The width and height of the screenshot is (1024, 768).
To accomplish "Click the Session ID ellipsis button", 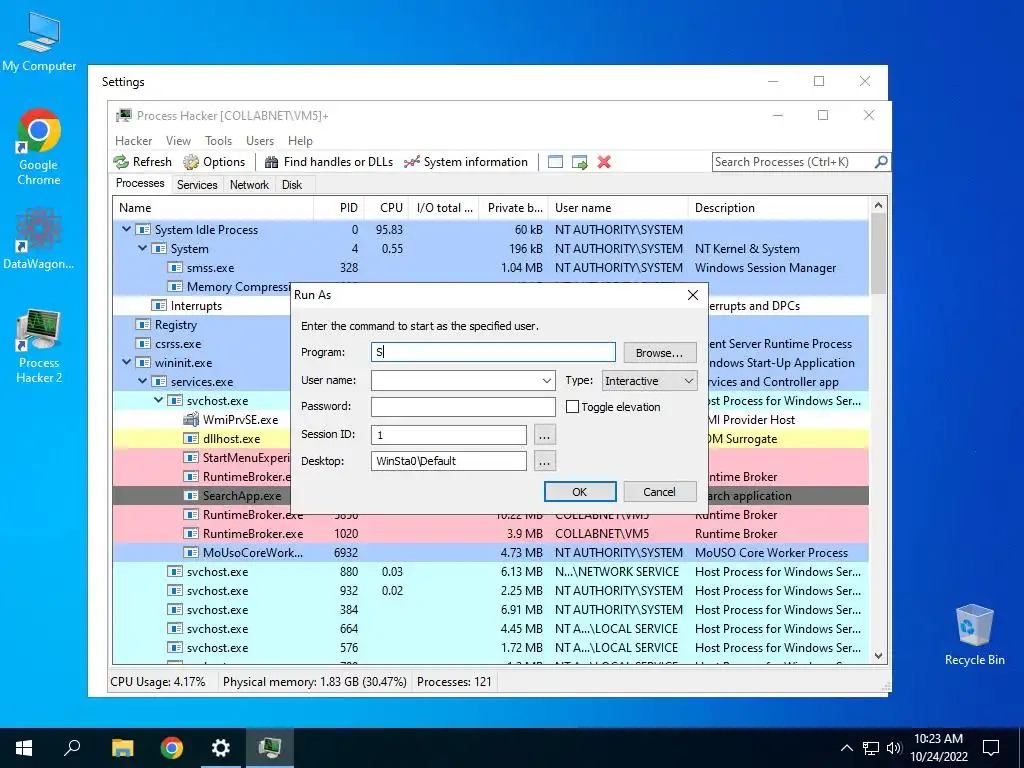I will [545, 435].
